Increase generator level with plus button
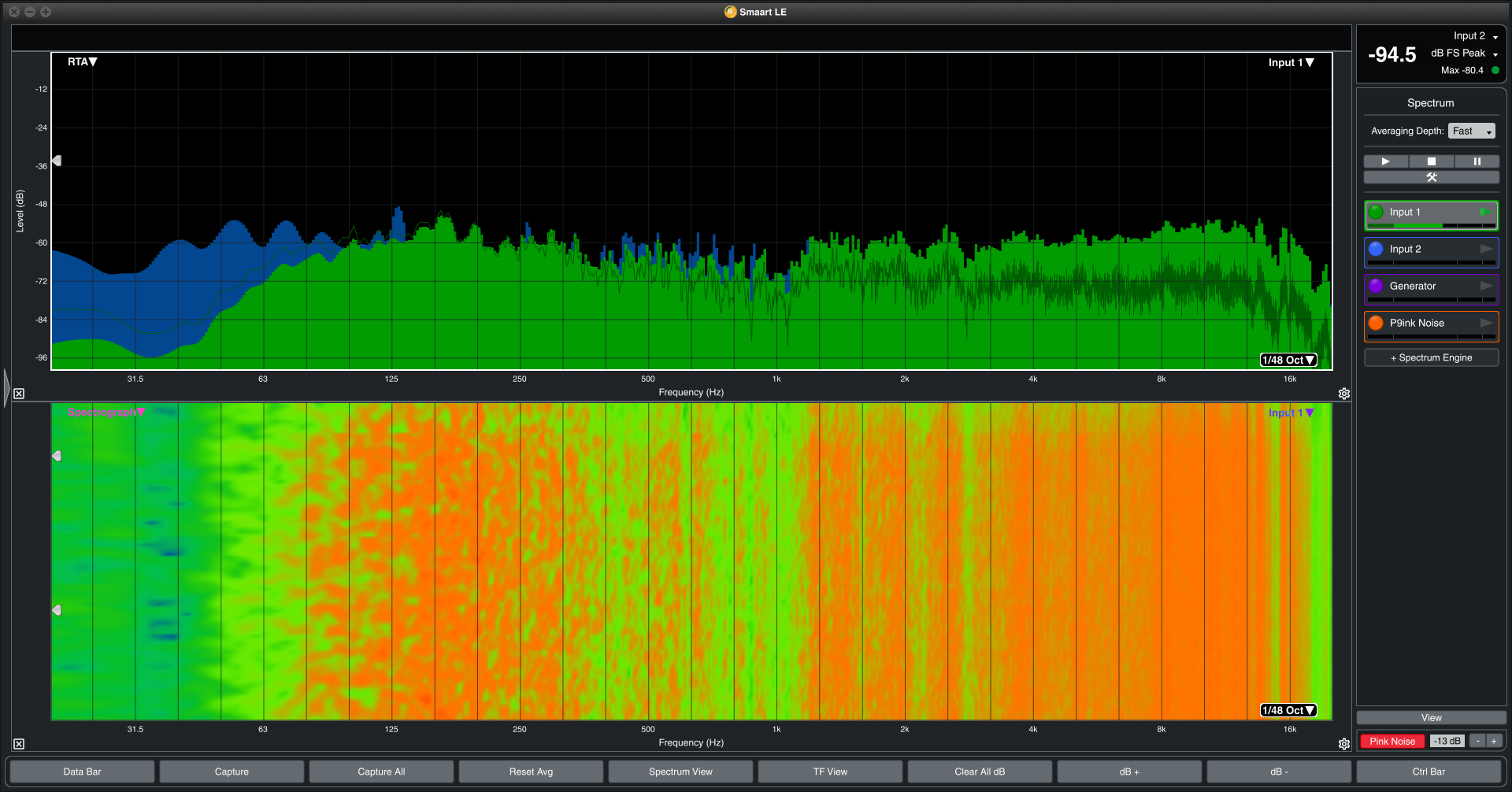The width and height of the screenshot is (1512, 792). point(1493,741)
